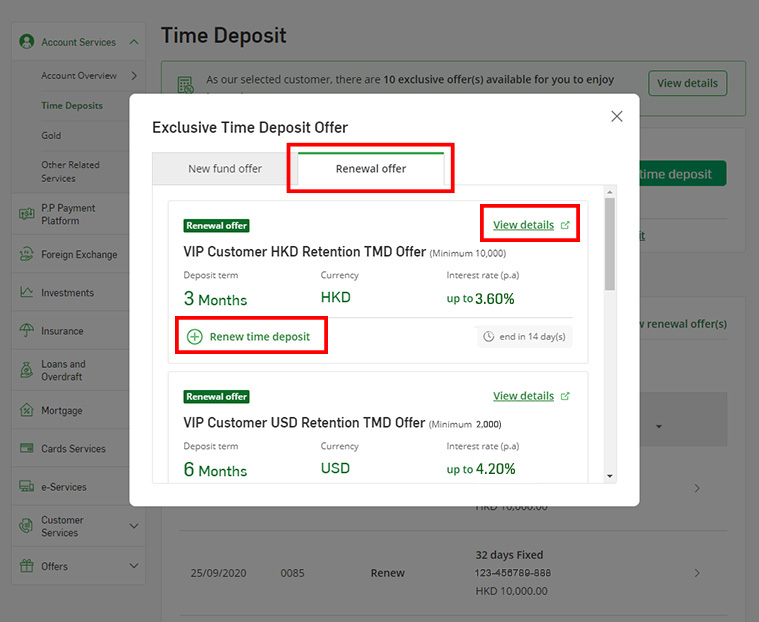Click the clock icon near end in 14 days
Screen dimensions: 759x622
click(x=488, y=336)
